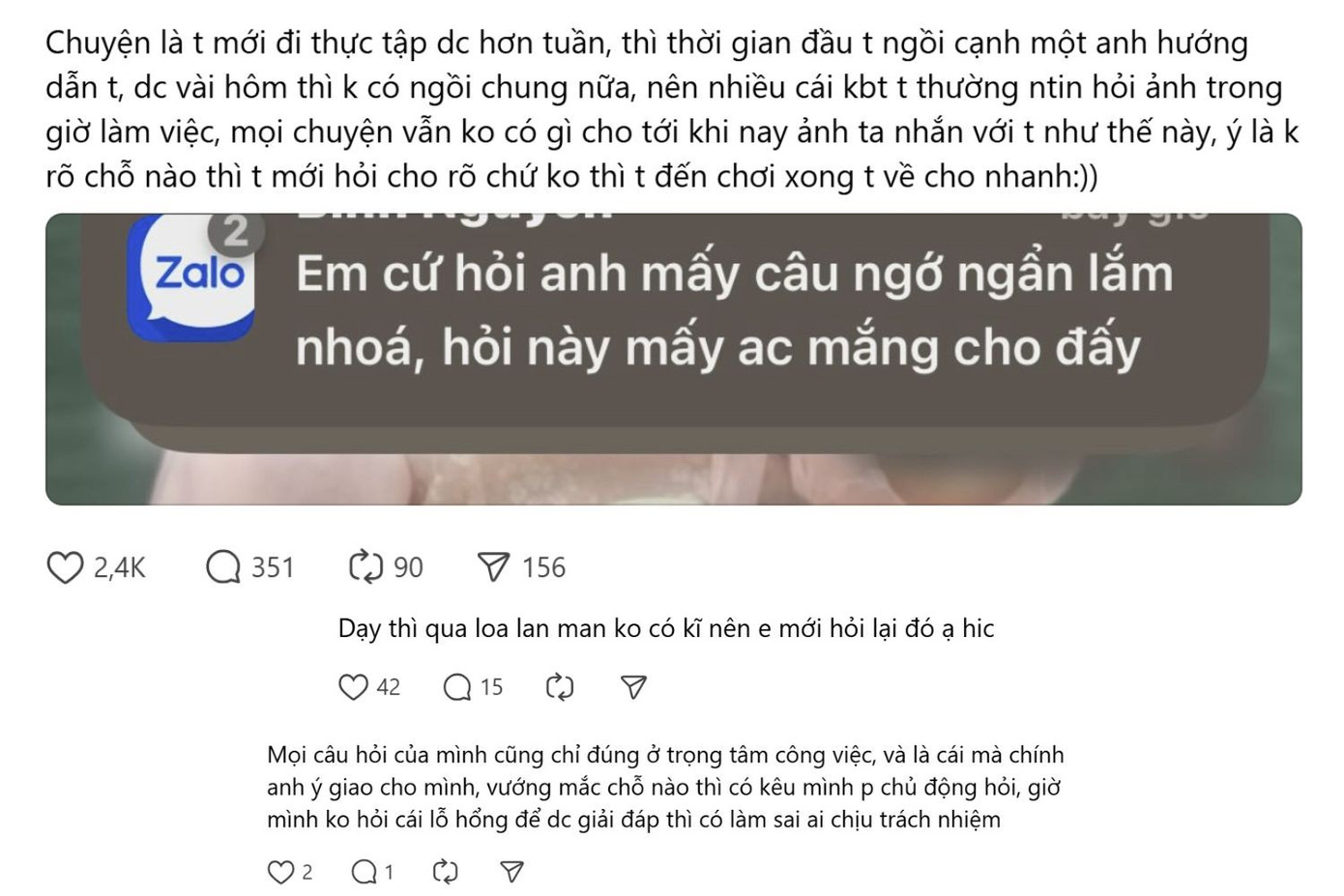
Task: Share the first reply via send icon
Action: coord(633,687)
